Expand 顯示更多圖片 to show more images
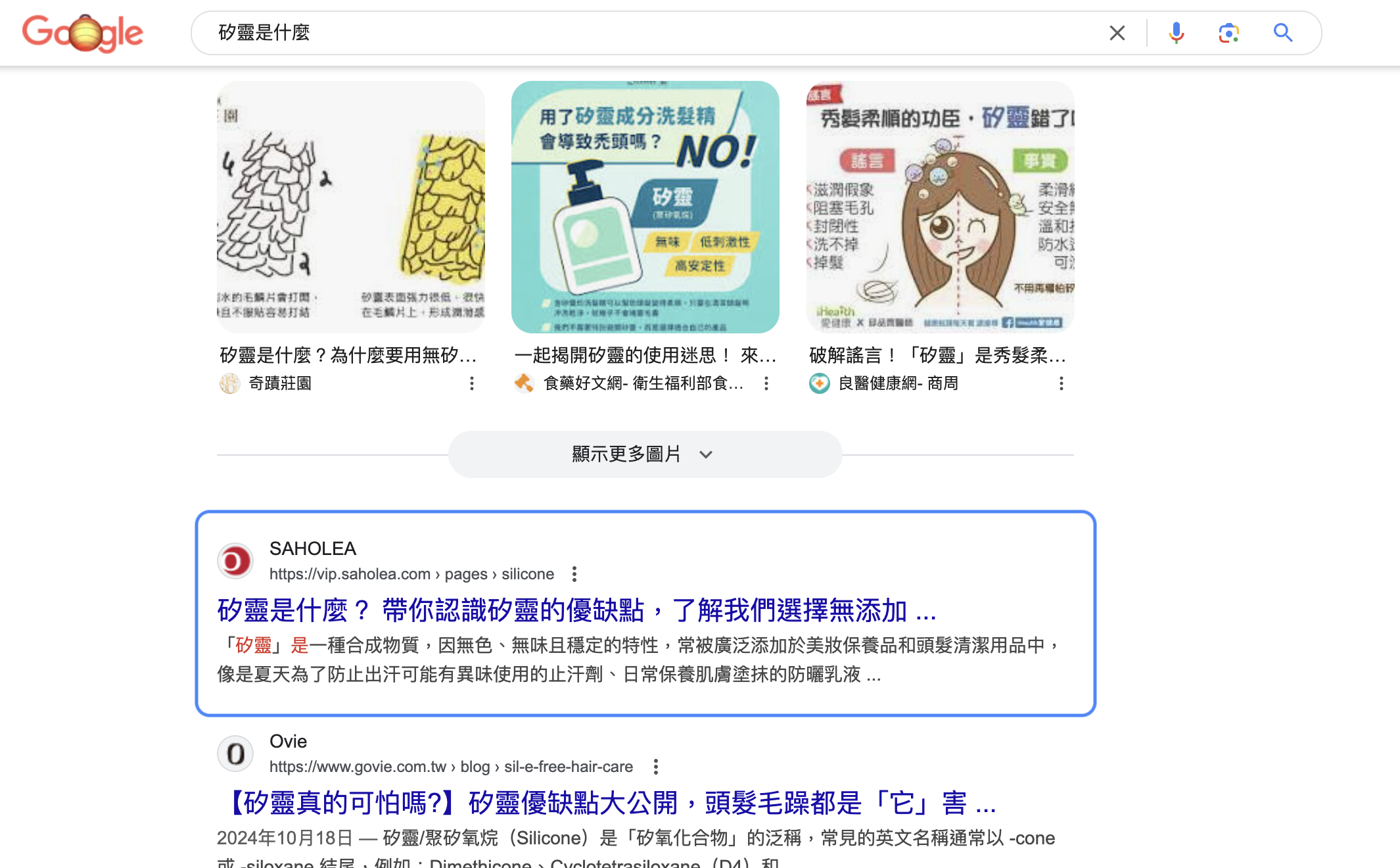This screenshot has height=868, width=1400. [x=645, y=454]
